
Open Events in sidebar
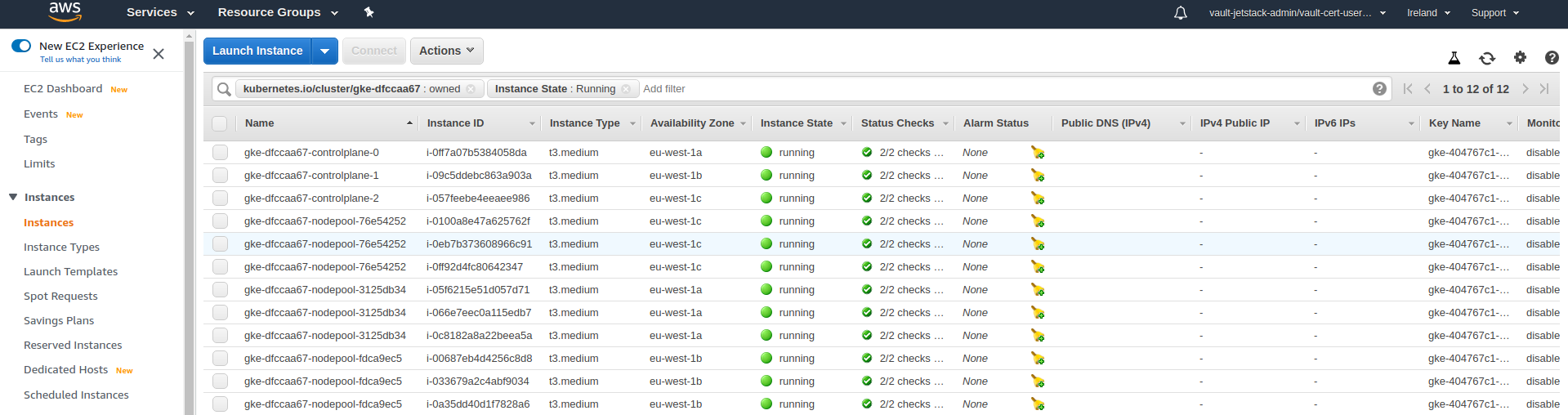(41, 114)
